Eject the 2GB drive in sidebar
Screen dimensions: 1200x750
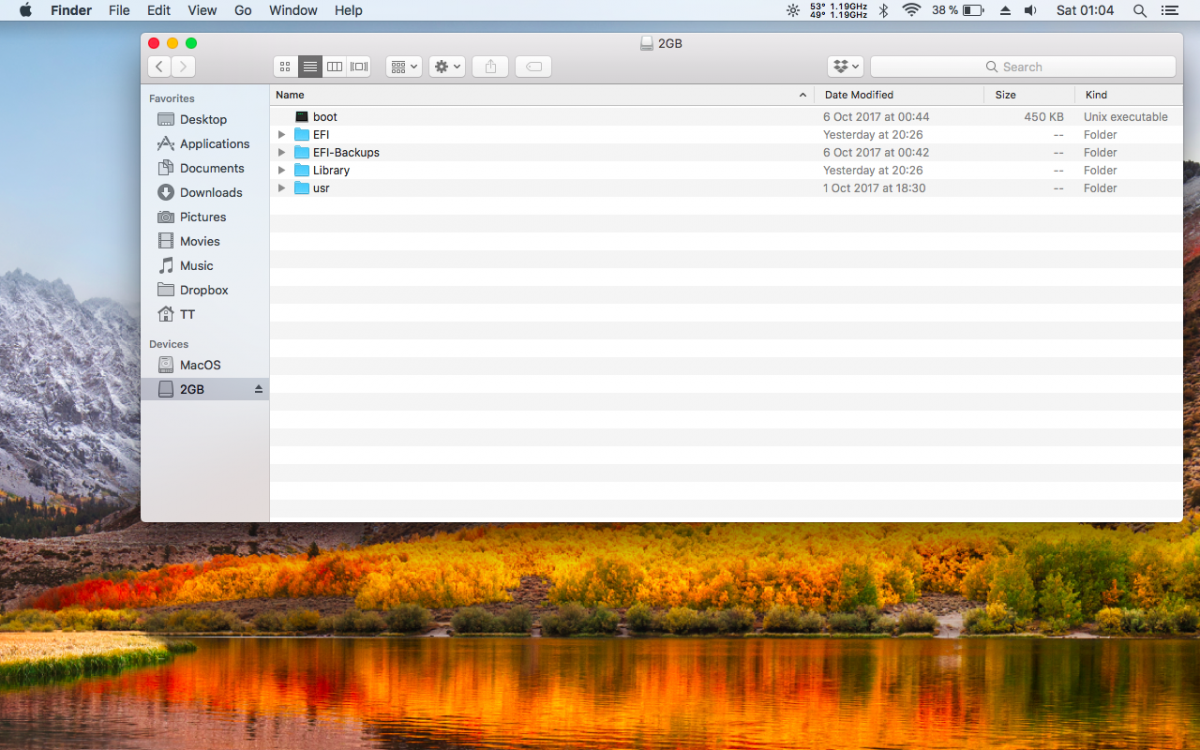pos(258,389)
